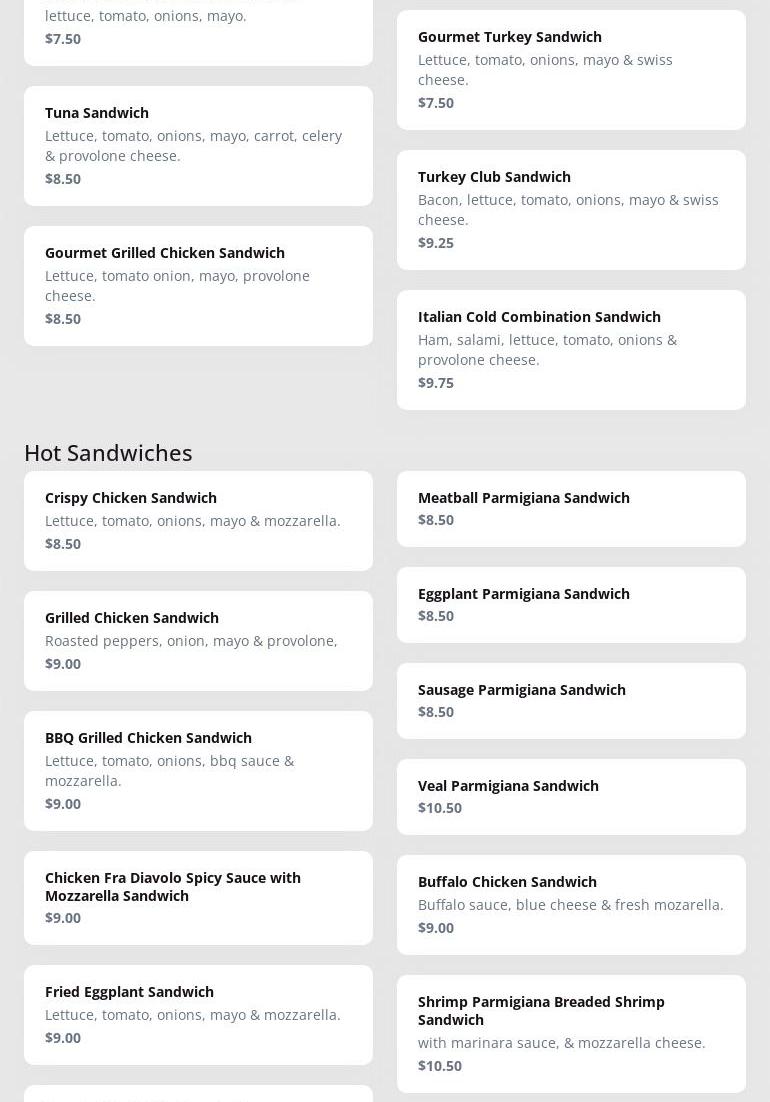
Task: Choose the Veal Parmigiana Sandwich
Action: point(571,796)
